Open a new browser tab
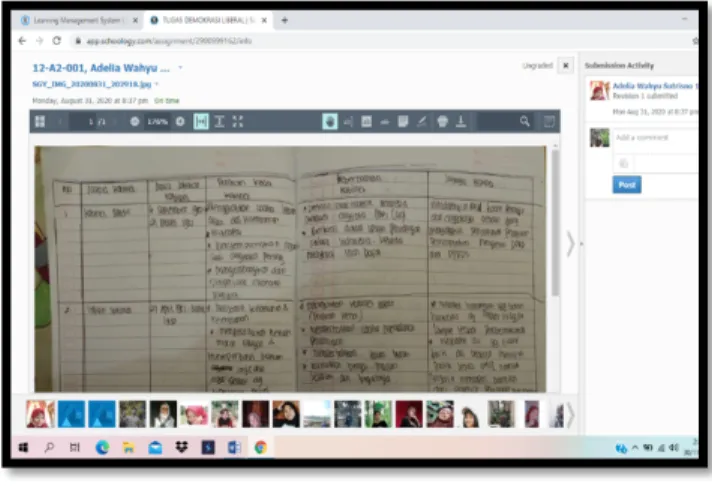The image size is (712, 486). [x=285, y=20]
